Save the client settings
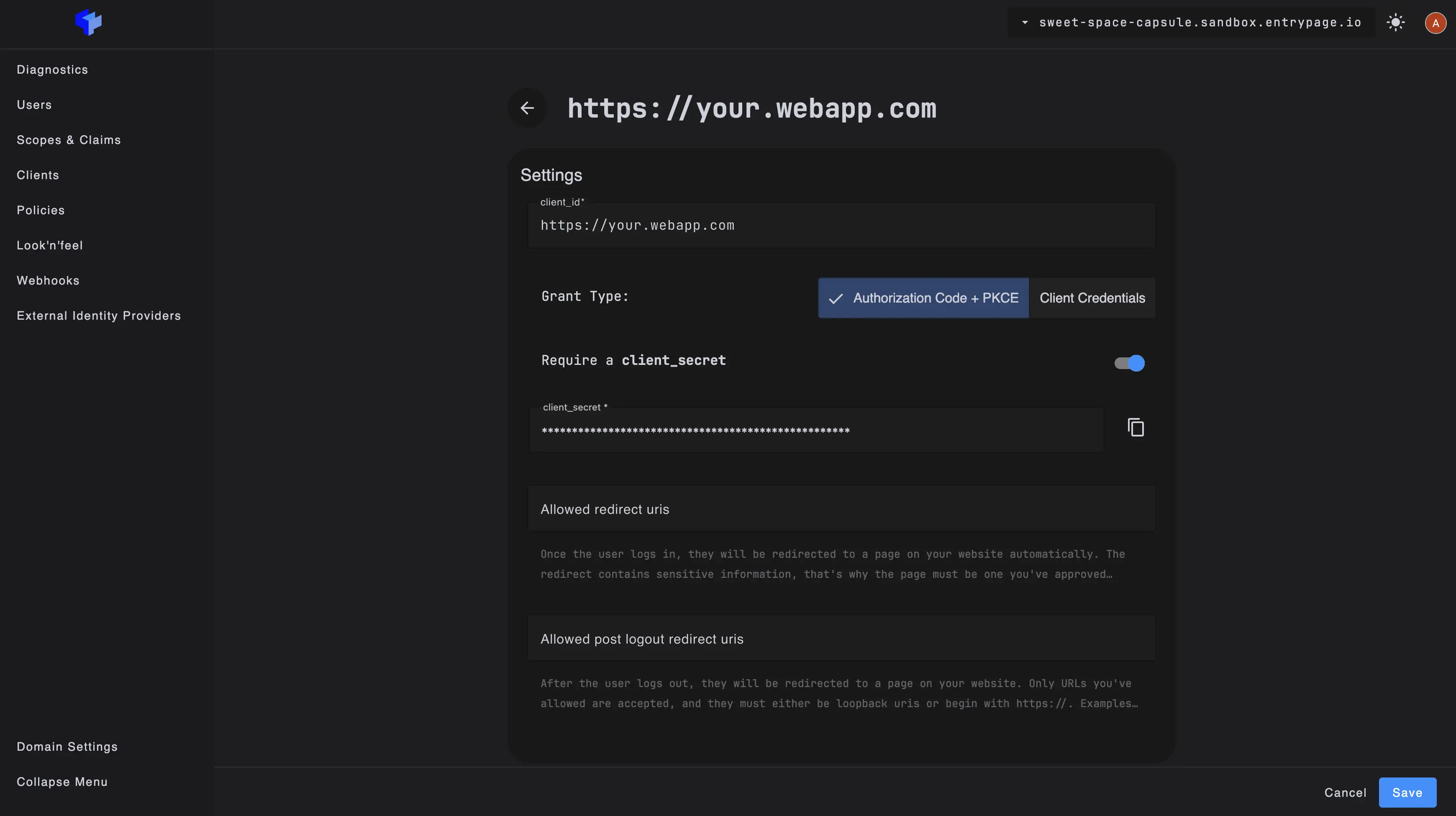Image resolution: width=1456 pixels, height=816 pixels. pos(1407,792)
